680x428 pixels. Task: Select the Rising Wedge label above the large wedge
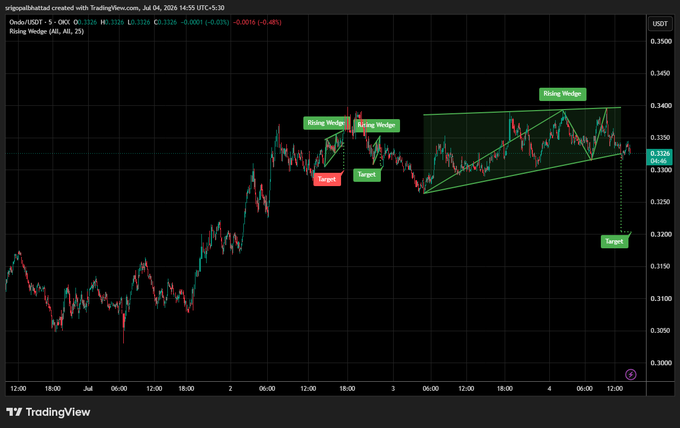click(562, 94)
